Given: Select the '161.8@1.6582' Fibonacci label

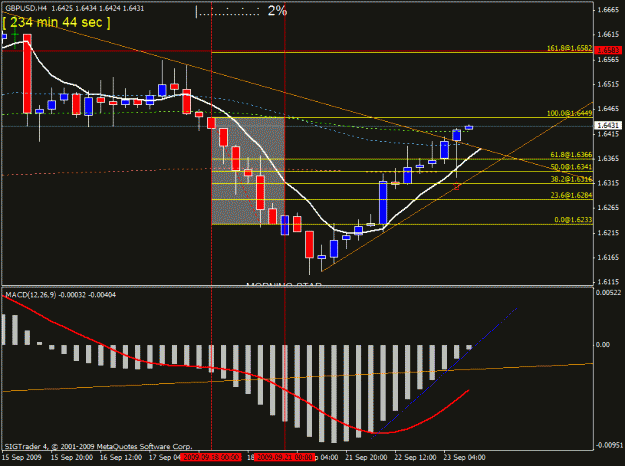Looking at the screenshot, I should 569,48.
